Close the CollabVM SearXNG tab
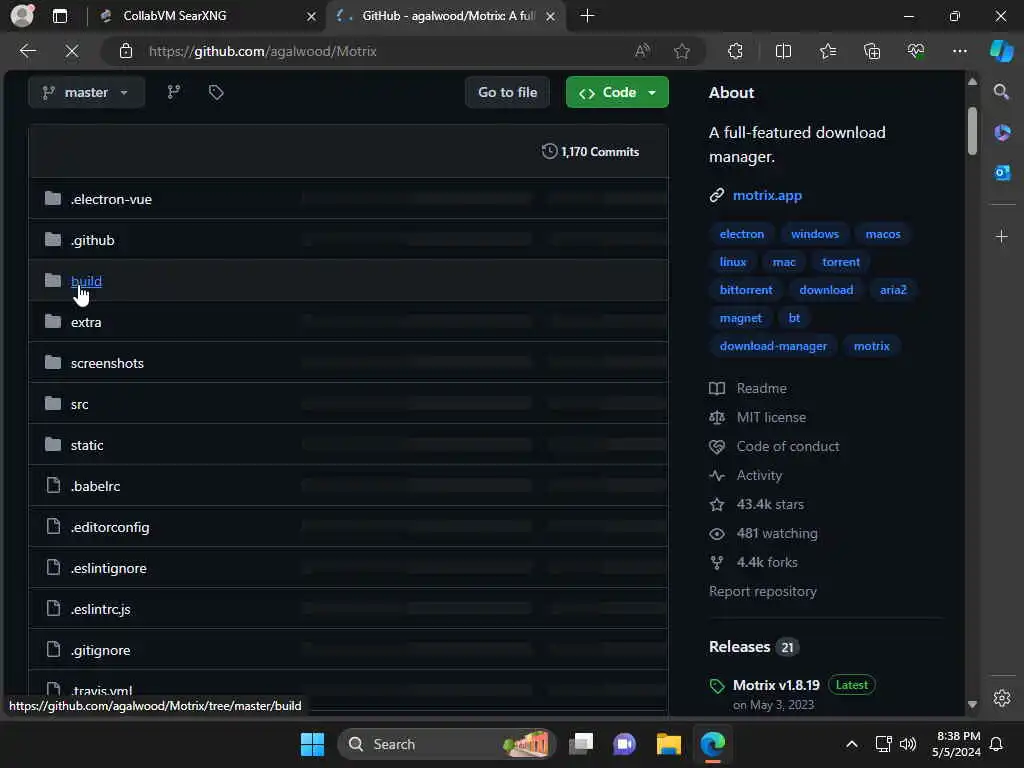This screenshot has width=1024, height=768. click(312, 16)
